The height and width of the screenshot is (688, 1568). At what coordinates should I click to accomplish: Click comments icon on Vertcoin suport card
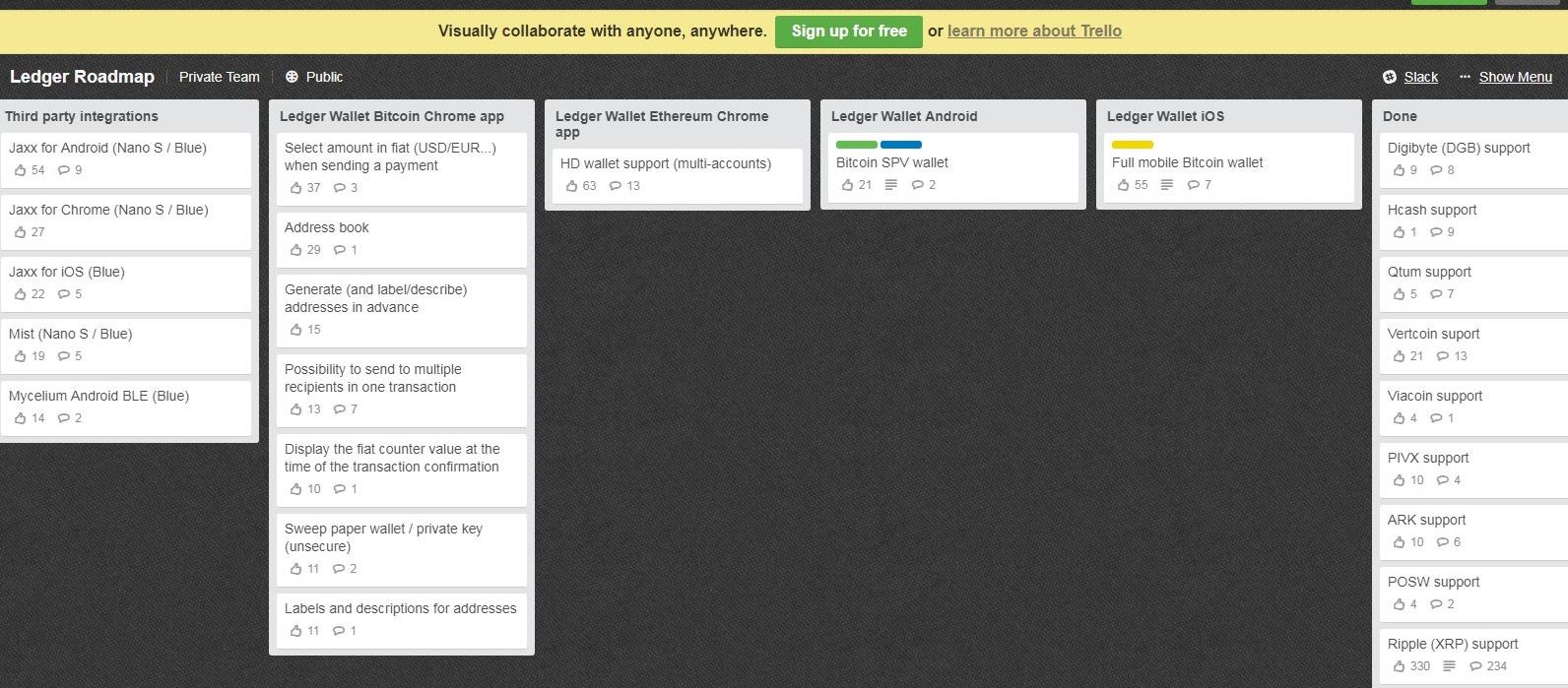(1443, 356)
